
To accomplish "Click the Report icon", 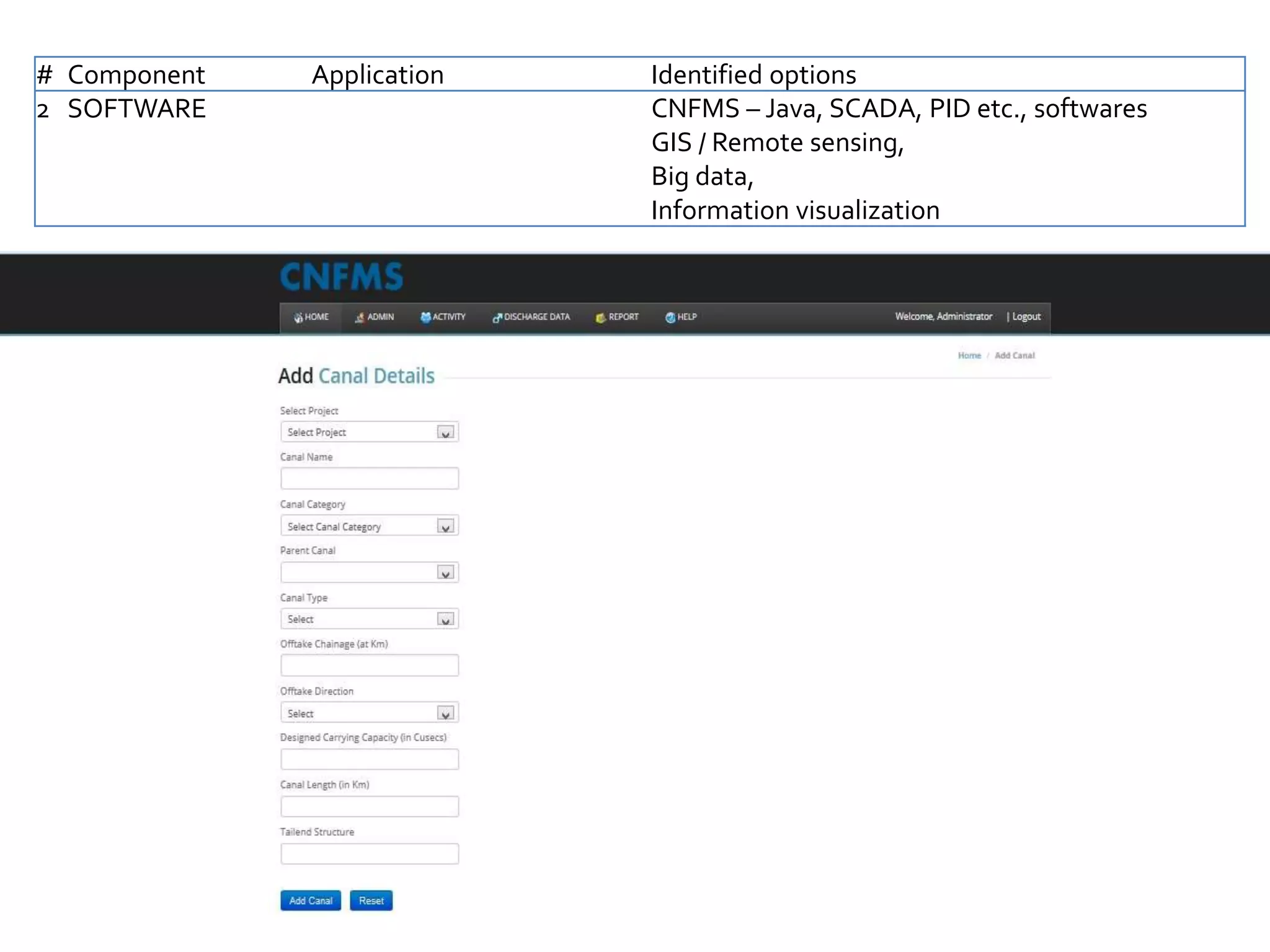I will coord(600,317).
